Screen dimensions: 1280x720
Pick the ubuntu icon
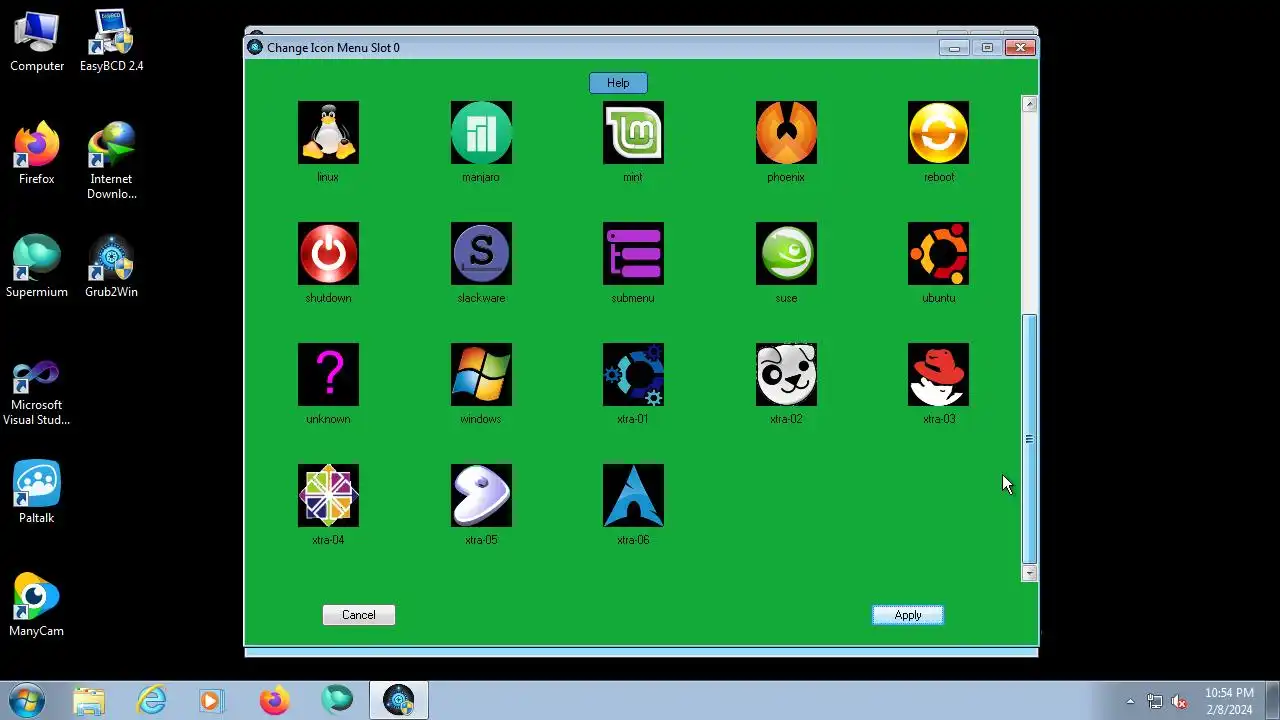(938, 253)
